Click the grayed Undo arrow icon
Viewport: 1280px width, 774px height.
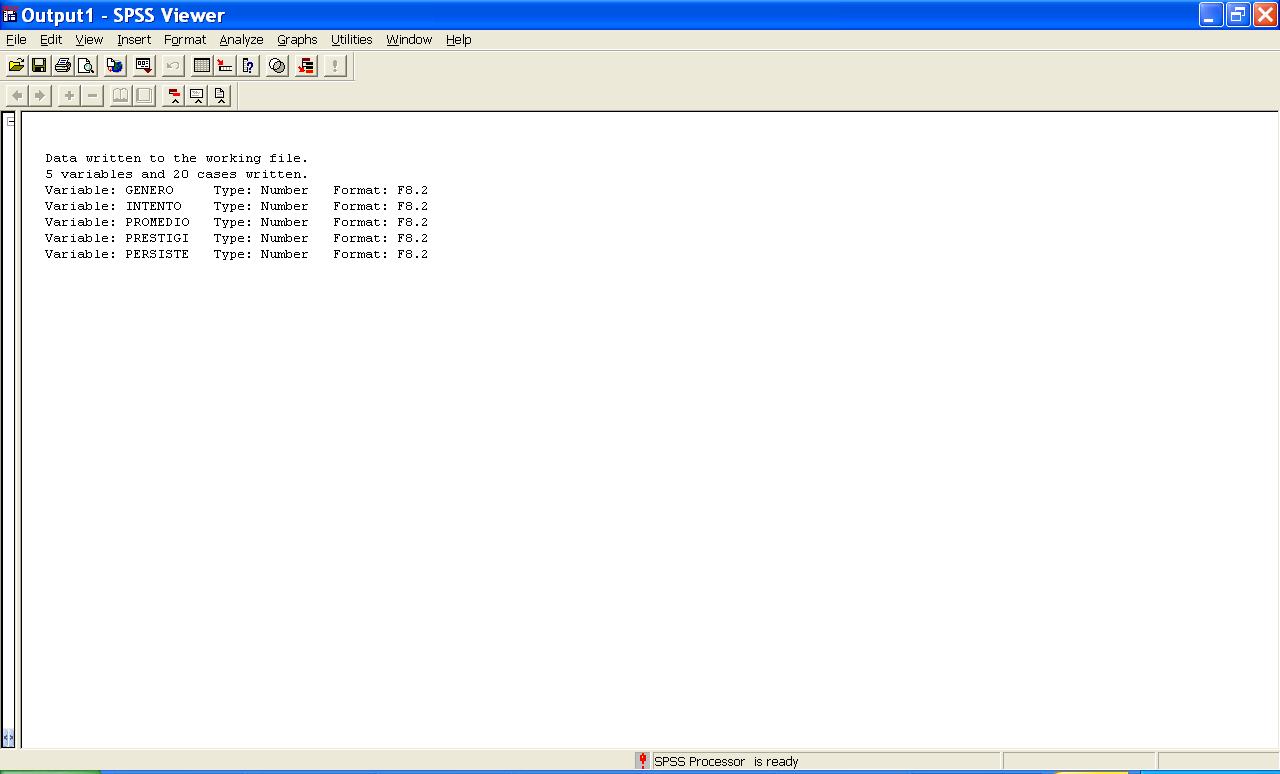pos(173,66)
